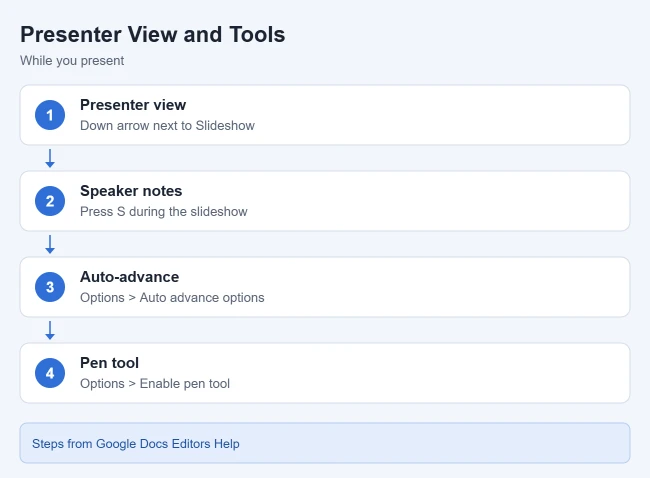Select the 'Auto-advance' step heading
This screenshot has height=478, width=650.
pos(129,277)
